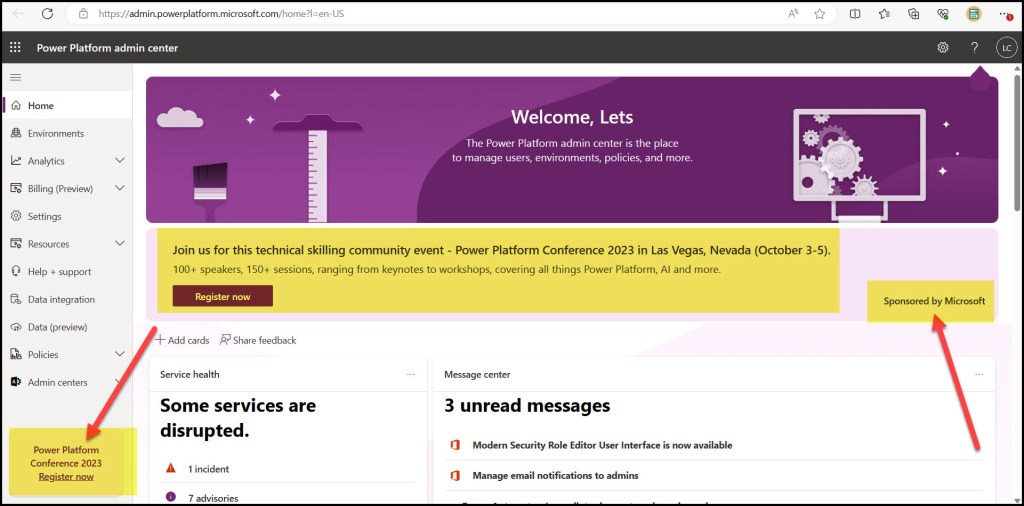This screenshot has width=1024, height=506.
Task: Open Service health card options menu
Action: pyautogui.click(x=410, y=375)
